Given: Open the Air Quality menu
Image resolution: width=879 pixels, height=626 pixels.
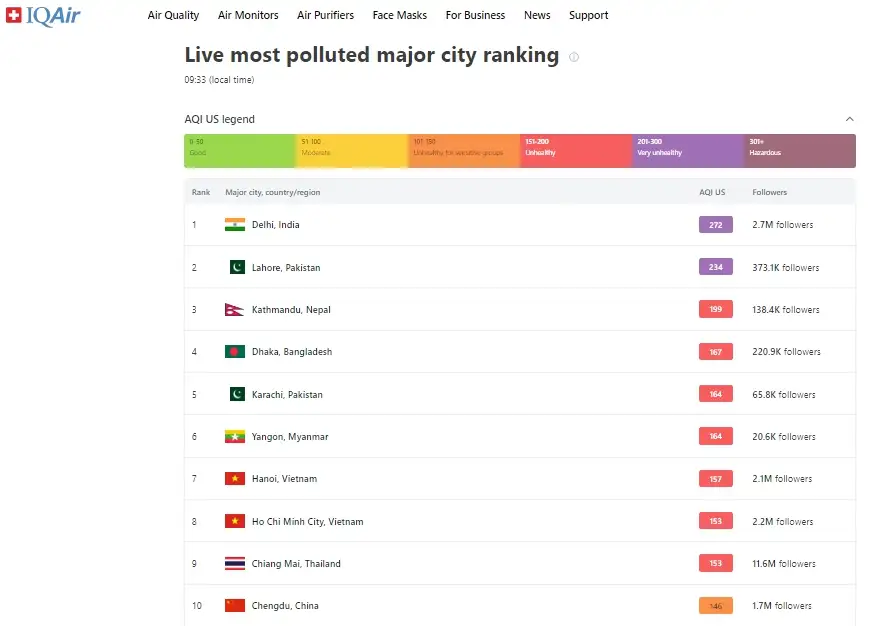Looking at the screenshot, I should (x=173, y=15).
